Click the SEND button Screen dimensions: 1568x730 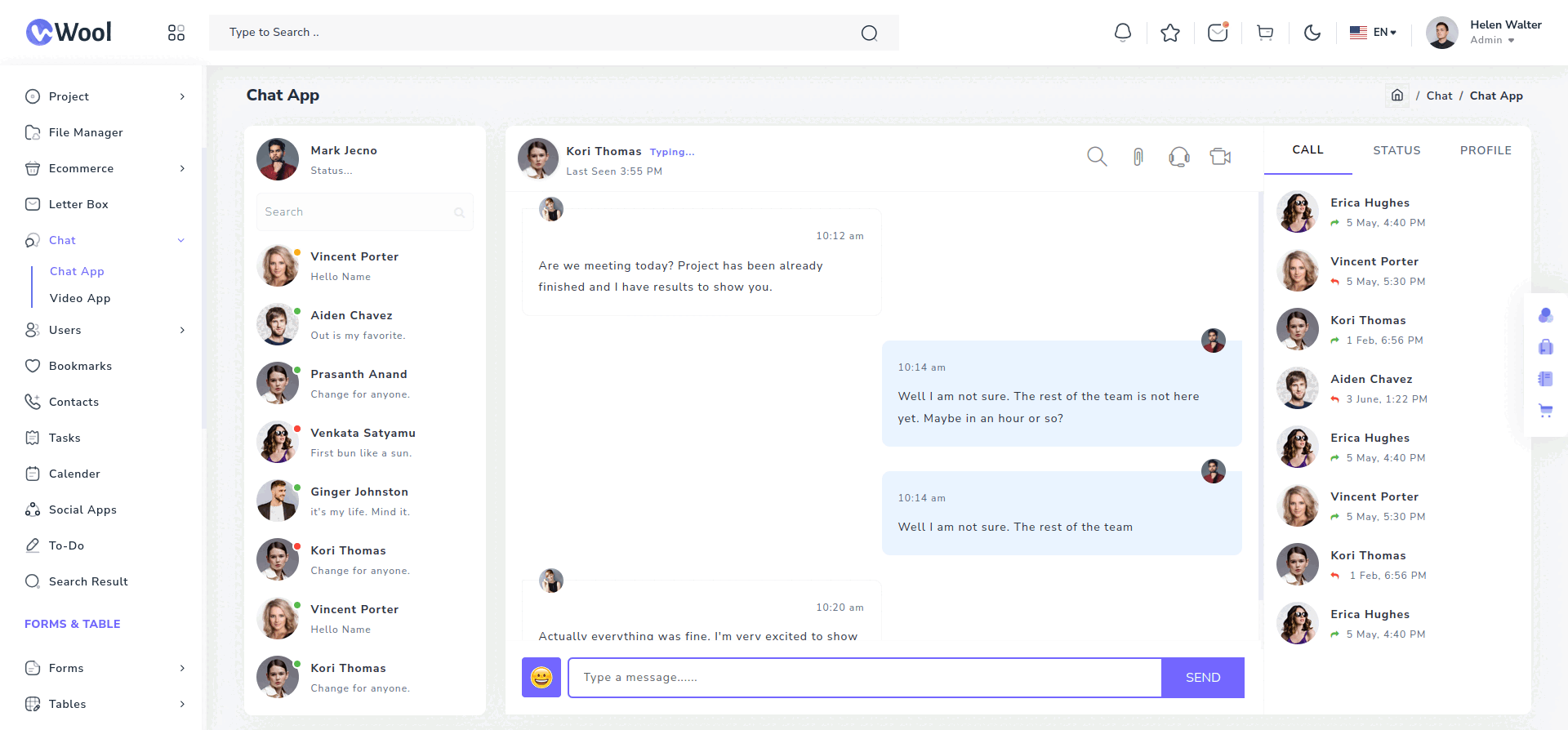[x=1203, y=677]
